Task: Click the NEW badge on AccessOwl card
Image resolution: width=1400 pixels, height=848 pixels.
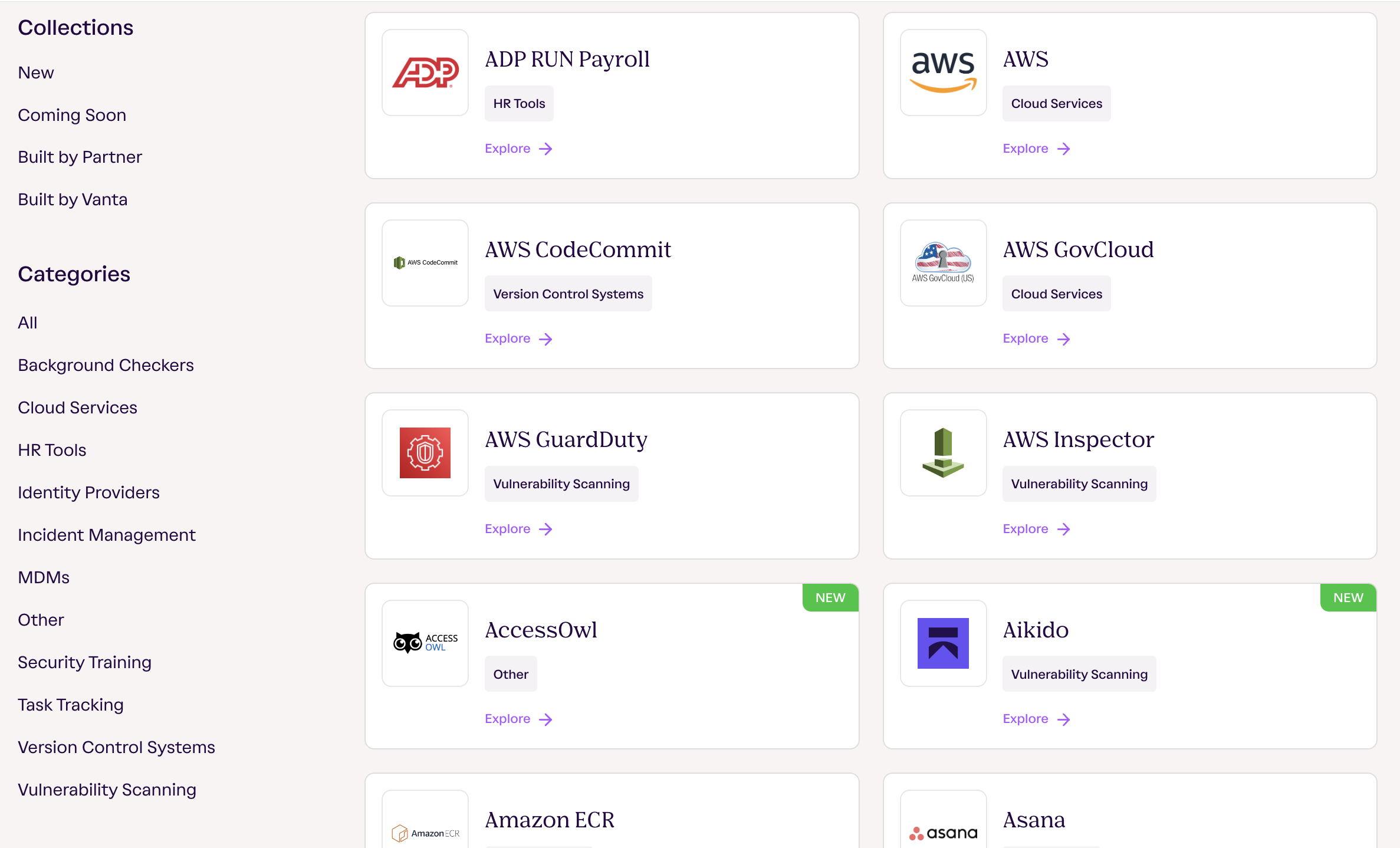Action: 830,597
